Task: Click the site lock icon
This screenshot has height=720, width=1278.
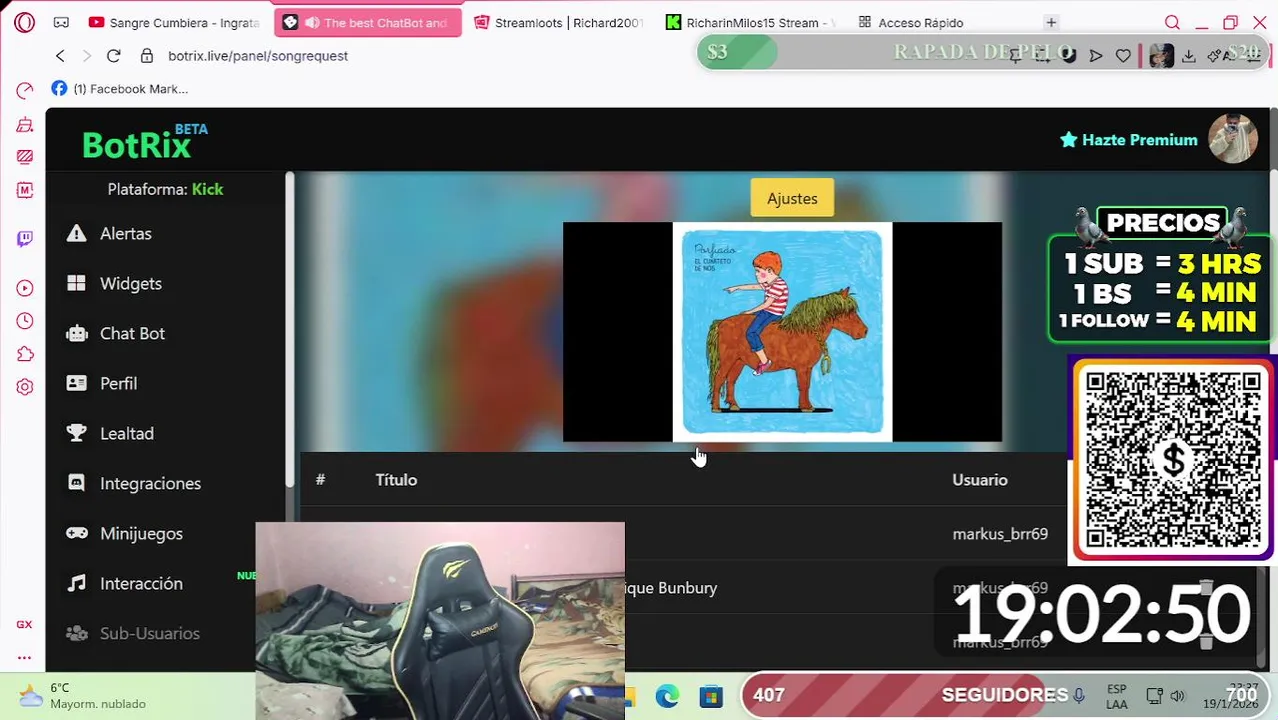Action: click(147, 56)
